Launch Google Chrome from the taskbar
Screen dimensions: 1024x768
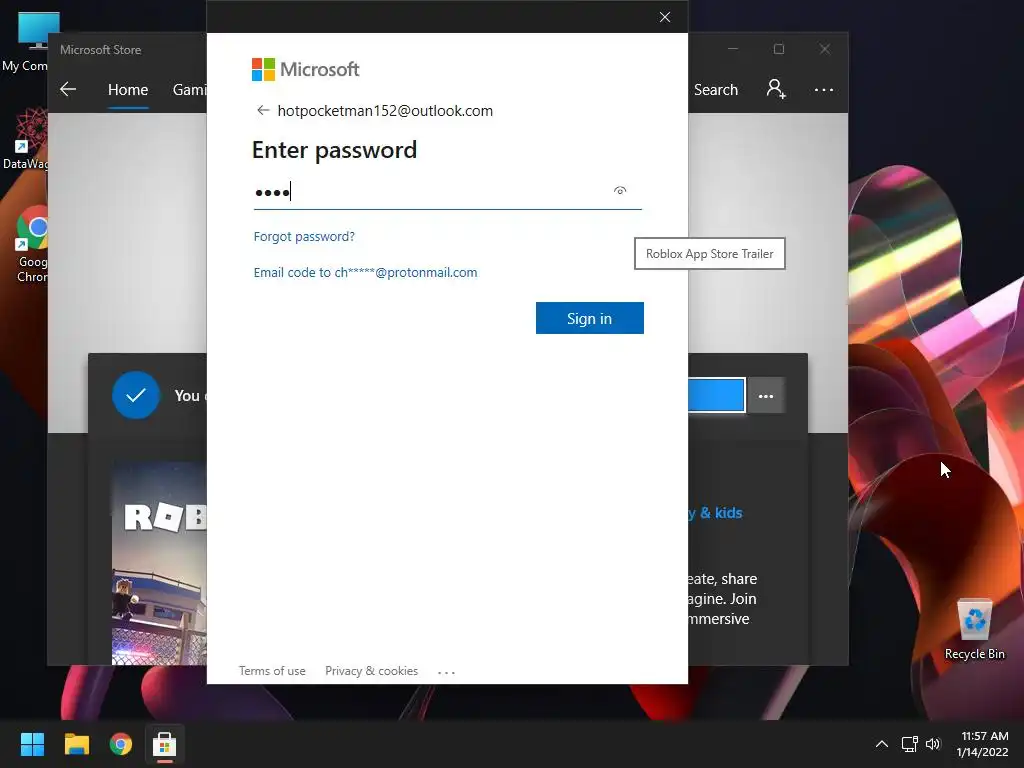click(121, 744)
